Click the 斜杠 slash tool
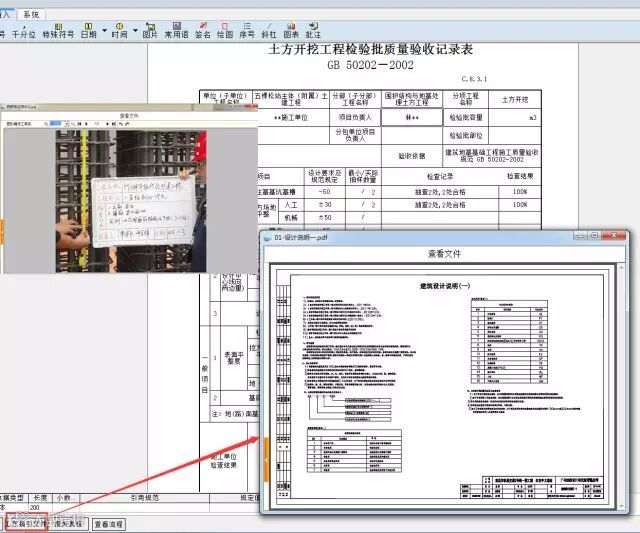This screenshot has height=533, width=640. pos(269,31)
